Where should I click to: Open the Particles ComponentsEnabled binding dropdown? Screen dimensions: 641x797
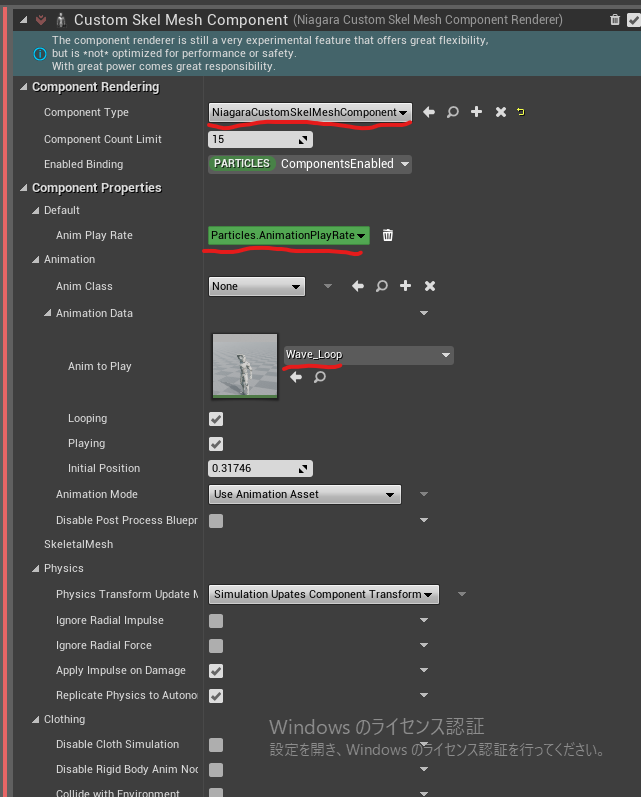tap(310, 164)
